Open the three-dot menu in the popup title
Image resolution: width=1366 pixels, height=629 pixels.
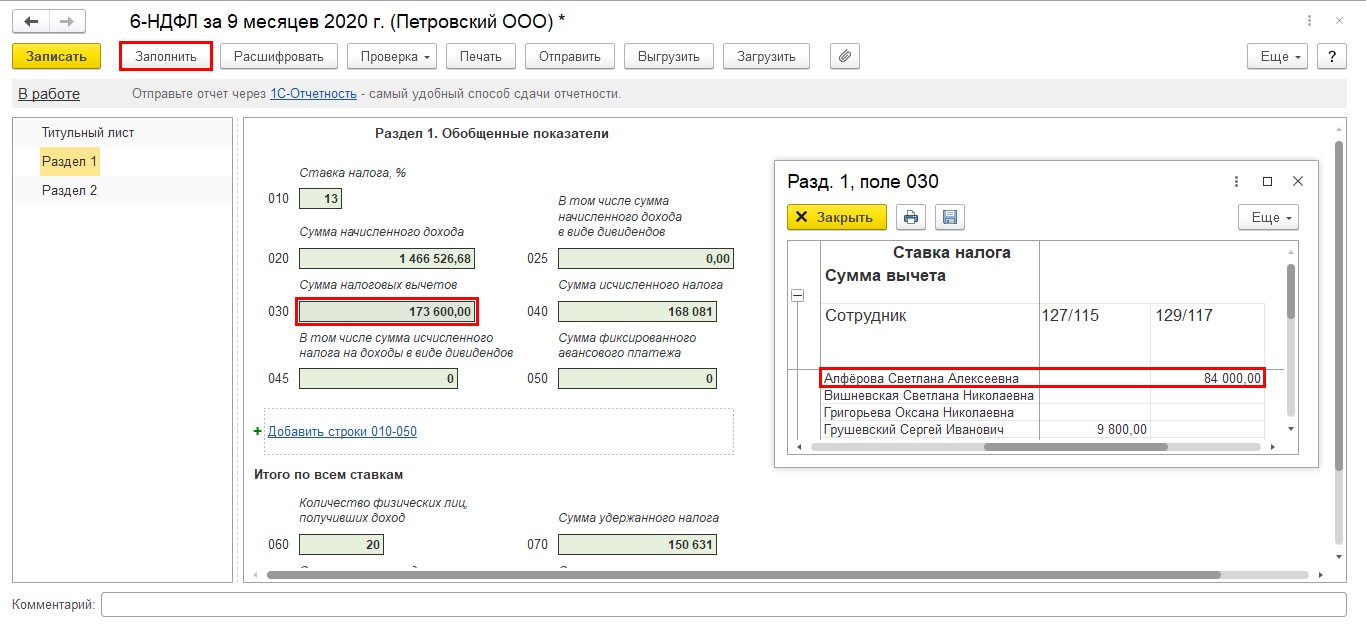pyautogui.click(x=1237, y=181)
